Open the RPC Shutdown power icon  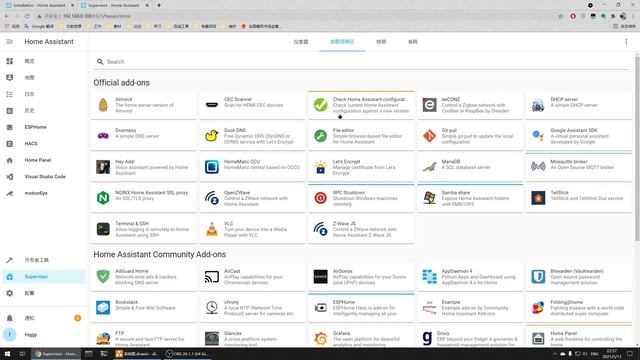pos(320,198)
